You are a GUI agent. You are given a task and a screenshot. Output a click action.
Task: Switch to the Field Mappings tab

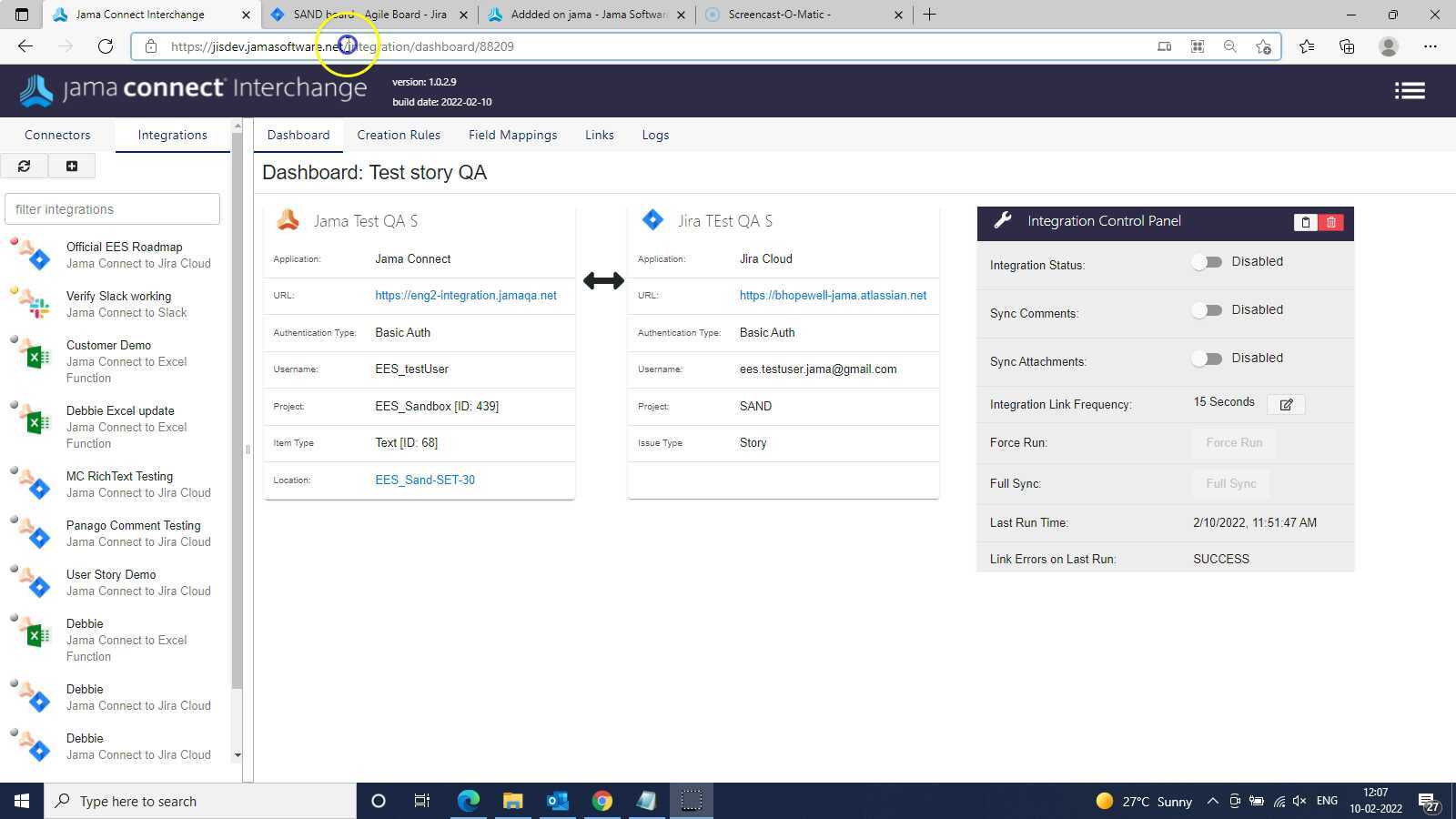(x=512, y=135)
